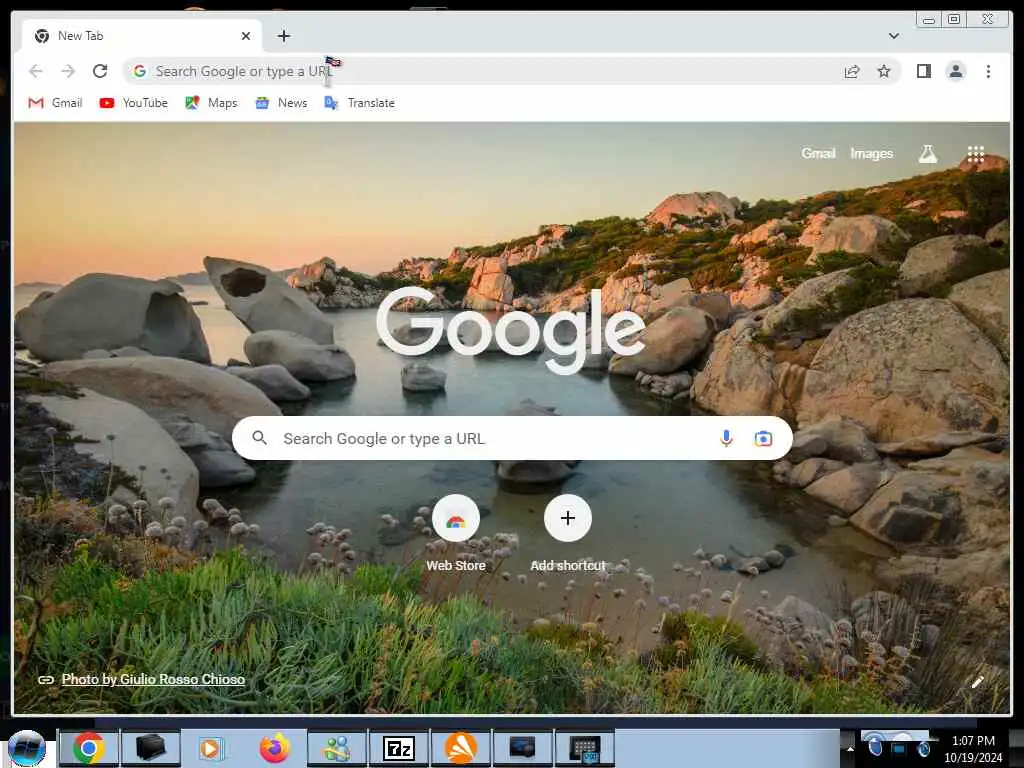Image resolution: width=1024 pixels, height=768 pixels.
Task: Open the Maps bookmark
Action: click(x=211, y=103)
